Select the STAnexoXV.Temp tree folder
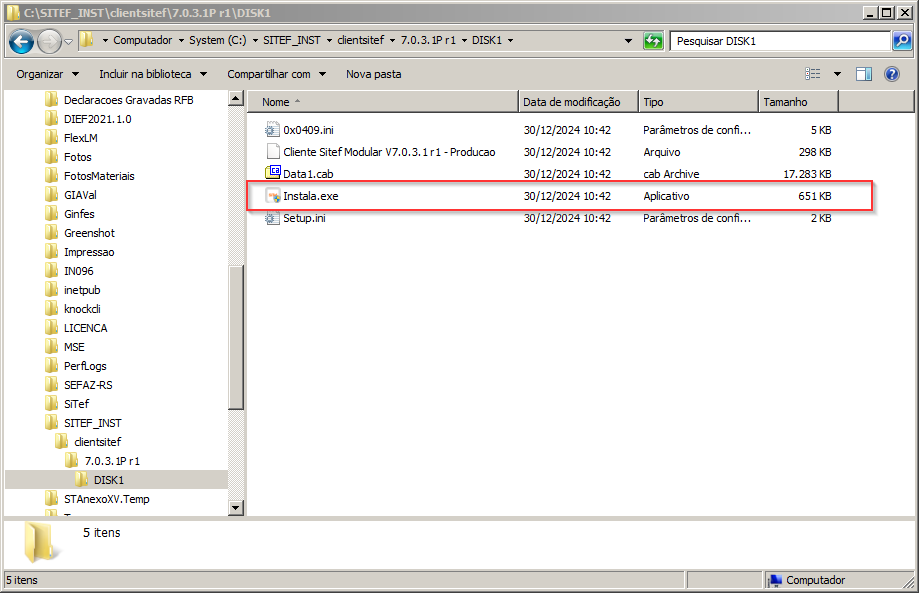Viewport: 919px width, 593px height. click(107, 499)
